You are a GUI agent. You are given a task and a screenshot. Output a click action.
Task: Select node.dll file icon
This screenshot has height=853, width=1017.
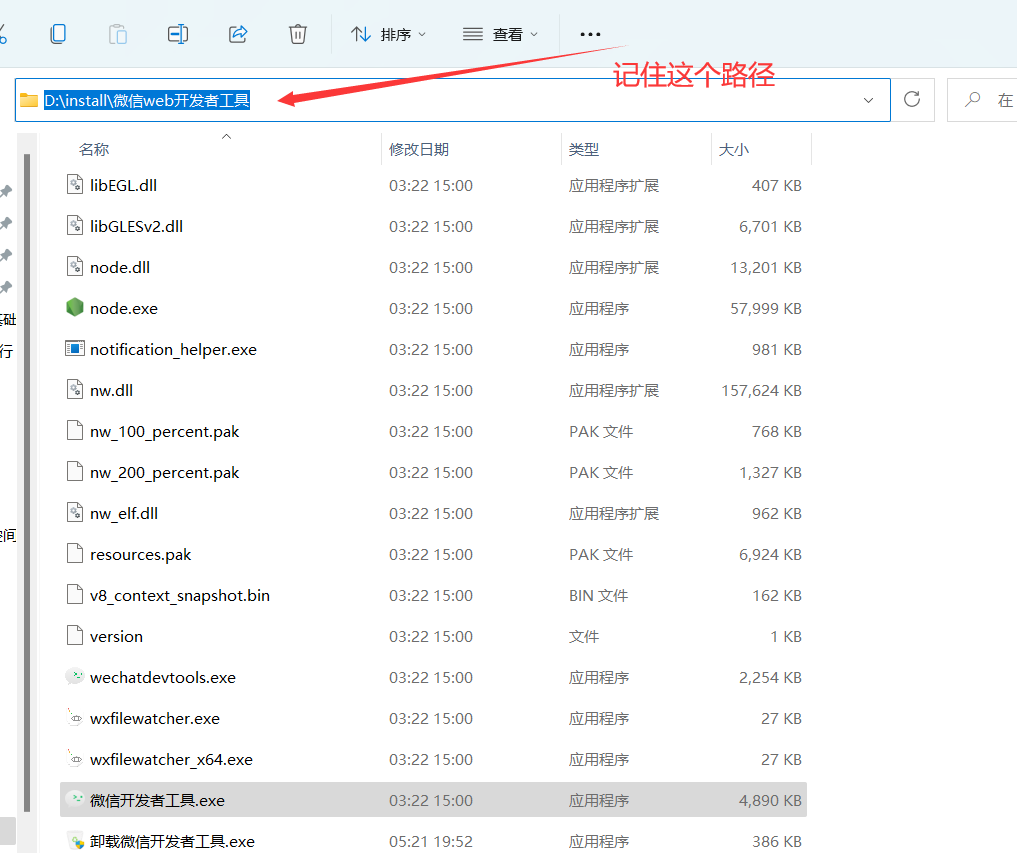point(75,267)
